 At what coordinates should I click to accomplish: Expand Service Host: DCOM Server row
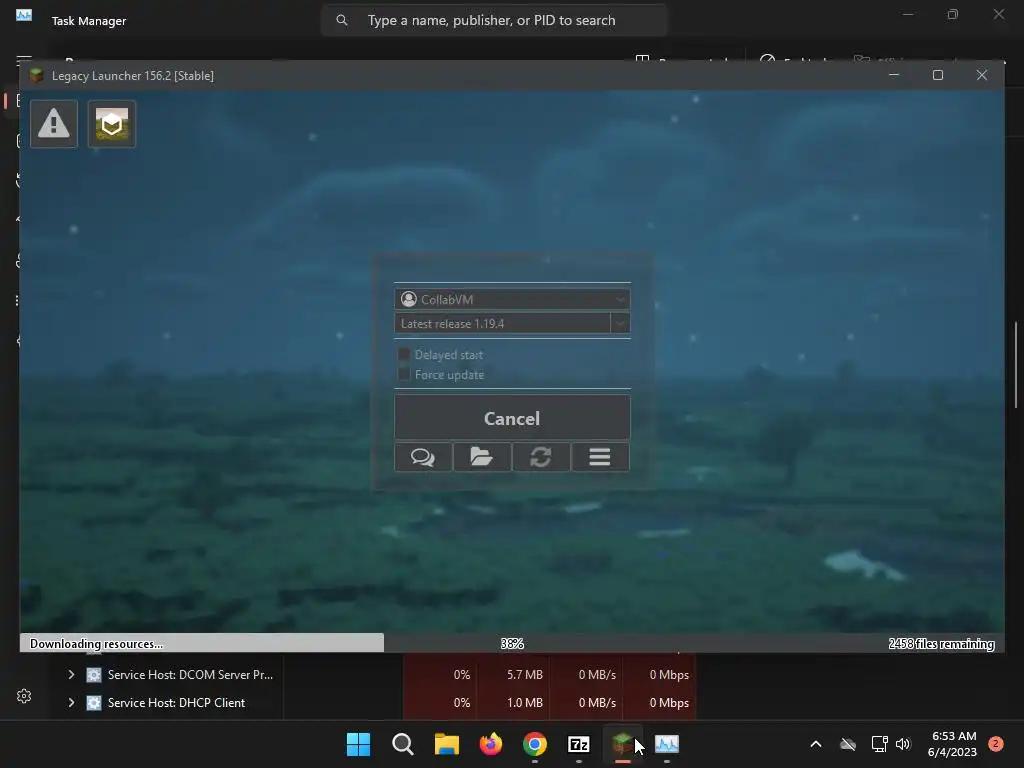(x=71, y=675)
